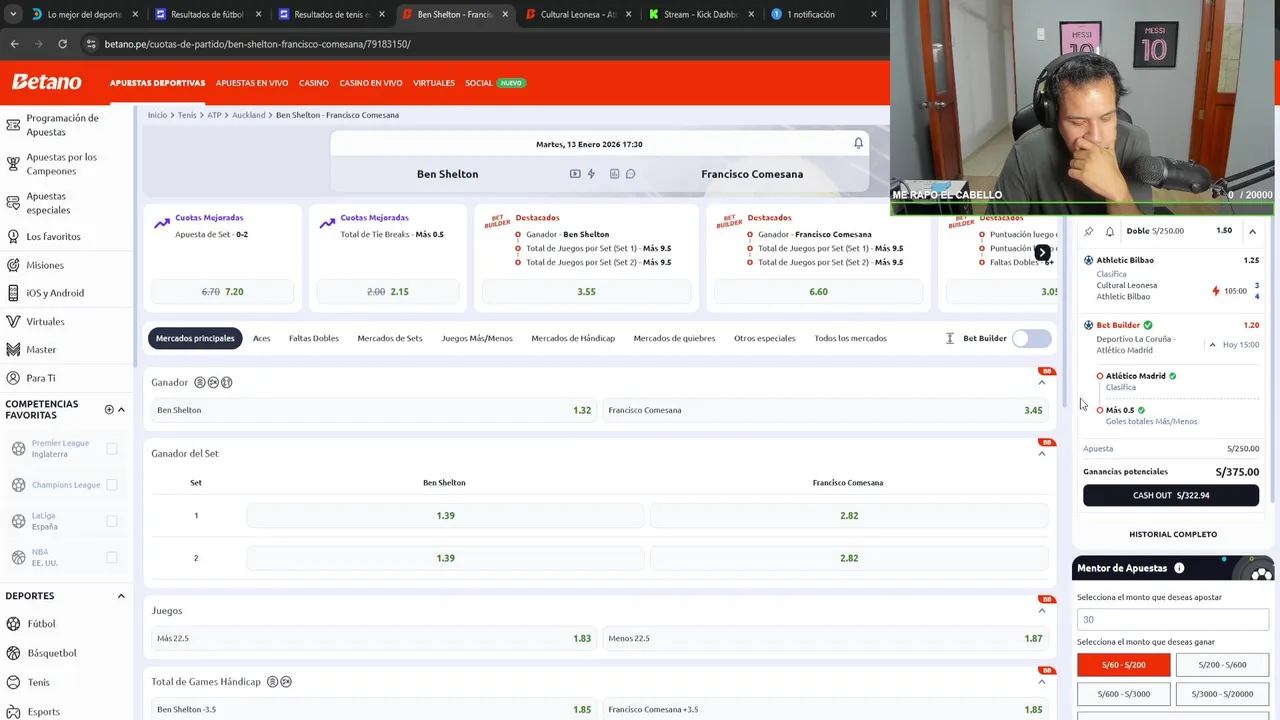Select the Juegos Más/Menos tab
Image resolution: width=1280 pixels, height=720 pixels.
(x=477, y=338)
